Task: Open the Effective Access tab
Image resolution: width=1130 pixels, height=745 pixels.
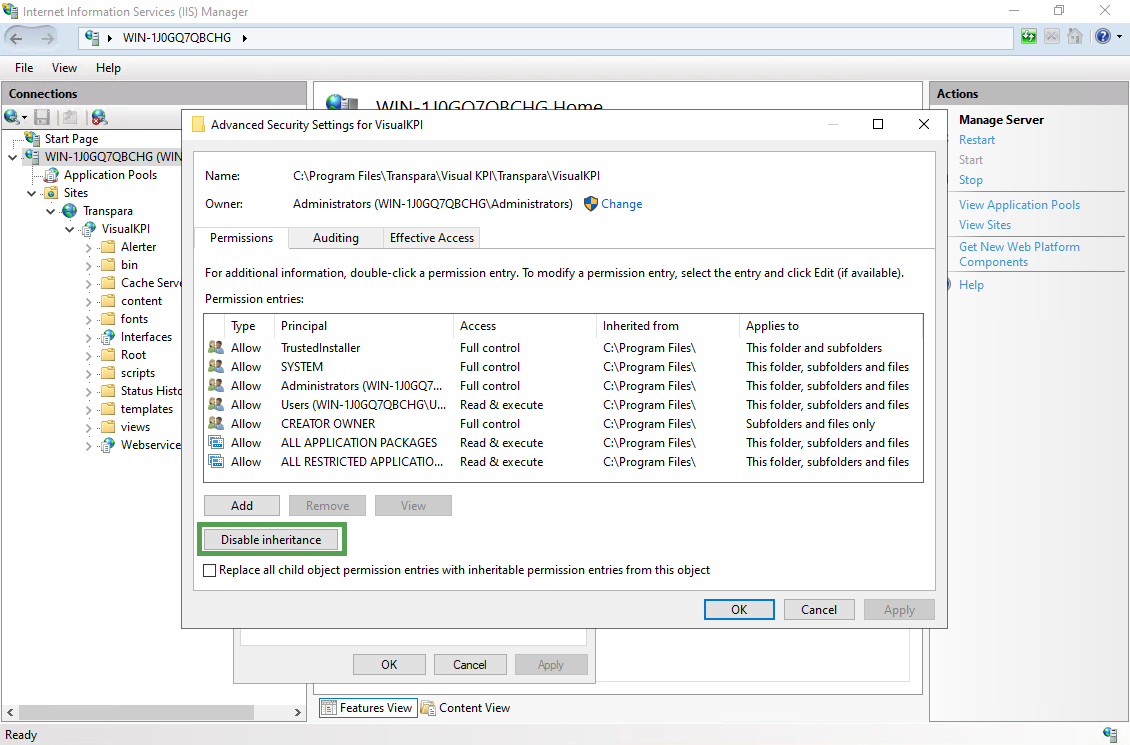Action: click(432, 238)
